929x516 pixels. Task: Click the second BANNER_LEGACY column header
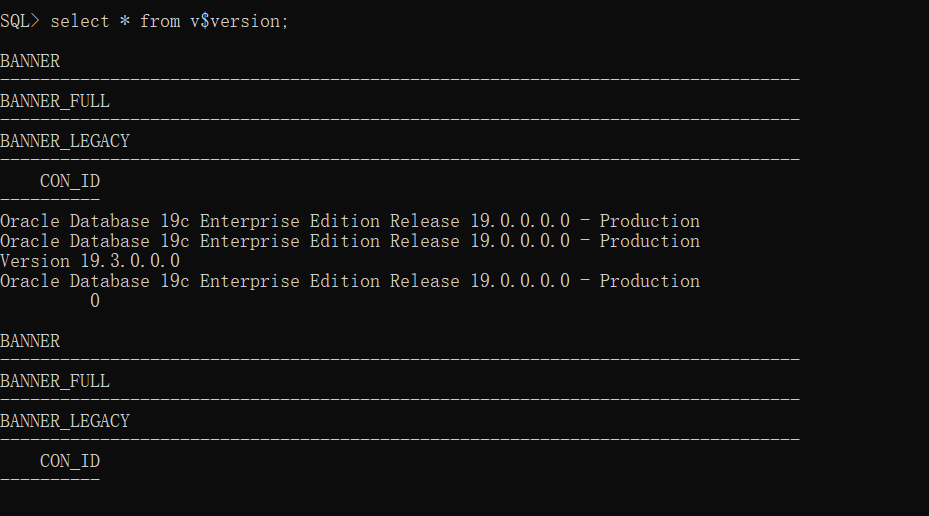click(x=65, y=421)
